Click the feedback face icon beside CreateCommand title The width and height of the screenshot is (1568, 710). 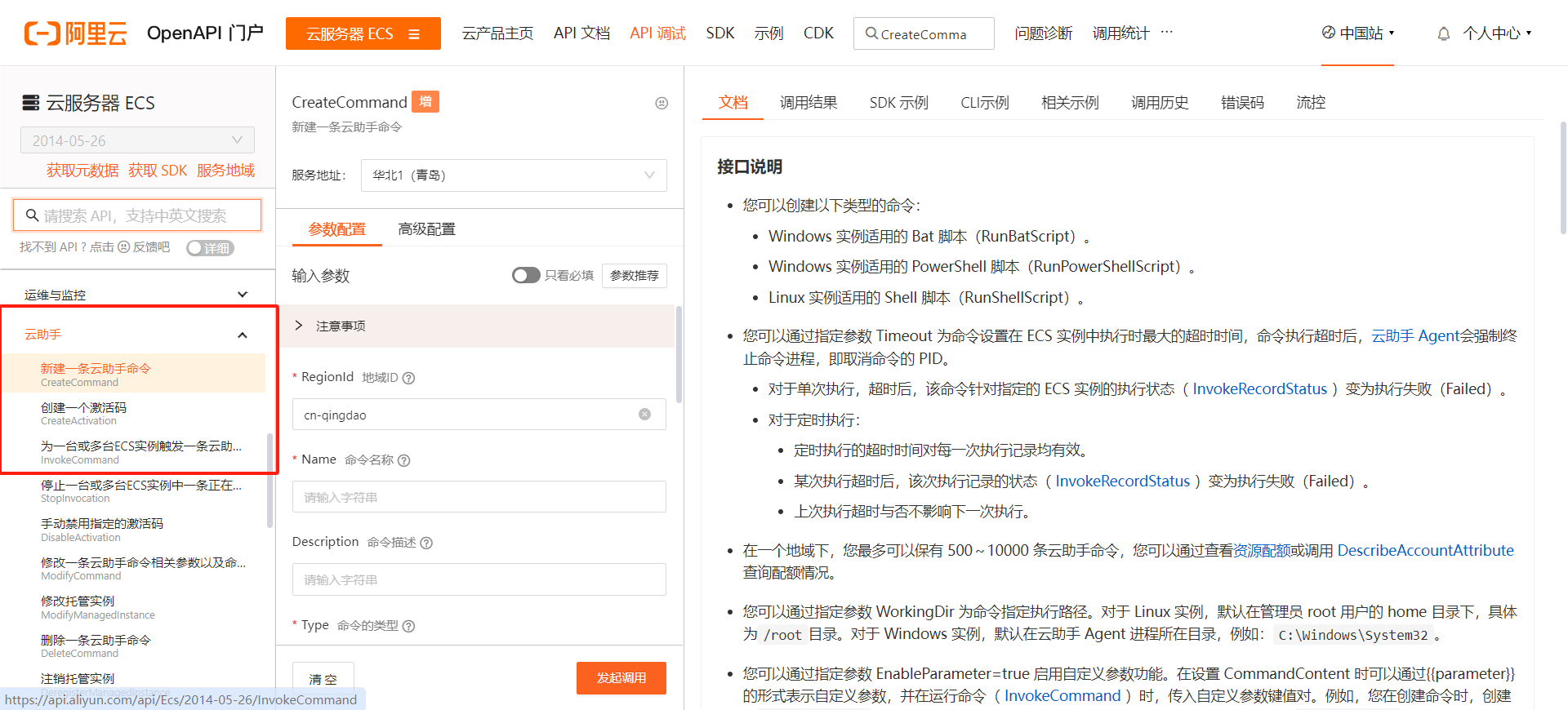(x=661, y=103)
